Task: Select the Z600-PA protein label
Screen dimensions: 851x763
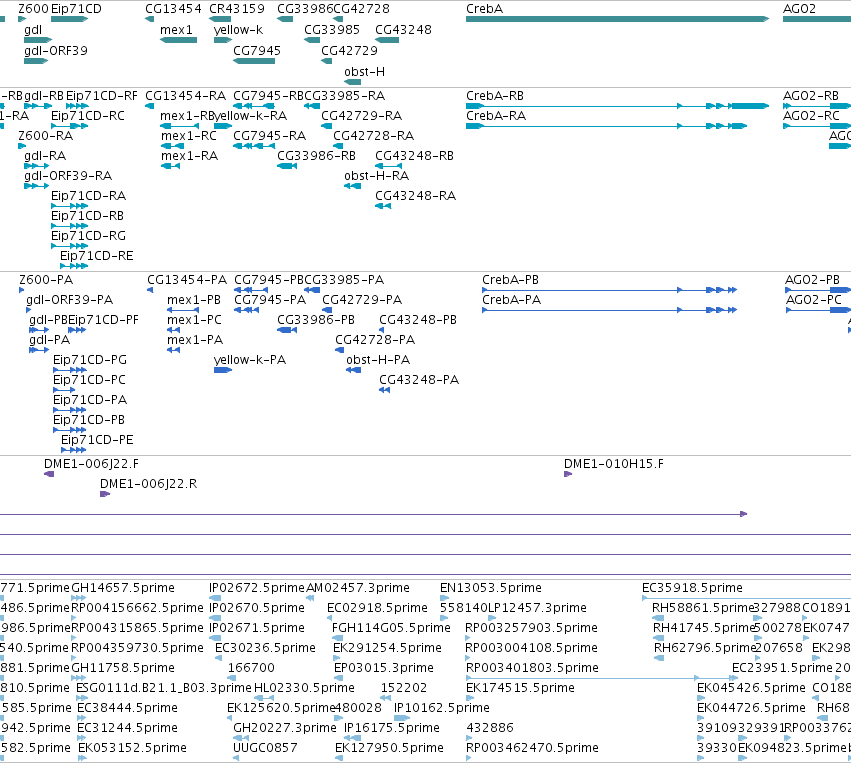Action: coord(46,280)
